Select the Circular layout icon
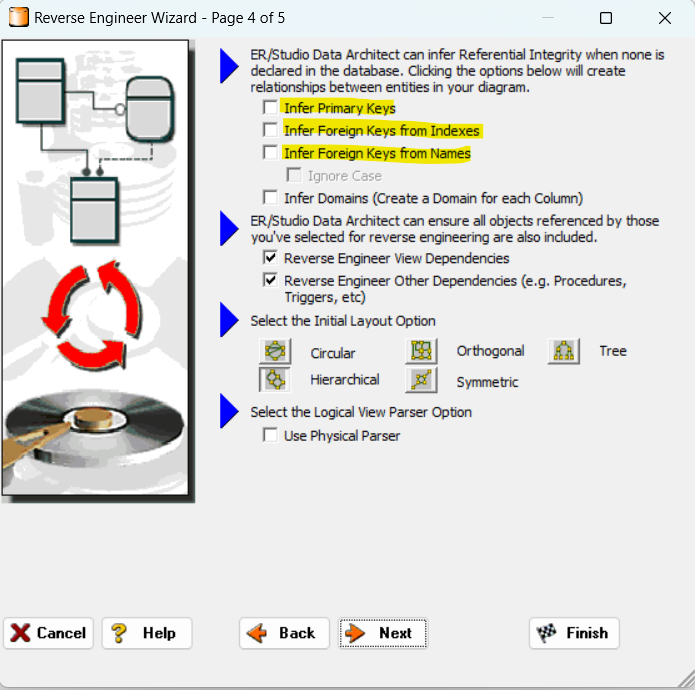 pos(275,351)
